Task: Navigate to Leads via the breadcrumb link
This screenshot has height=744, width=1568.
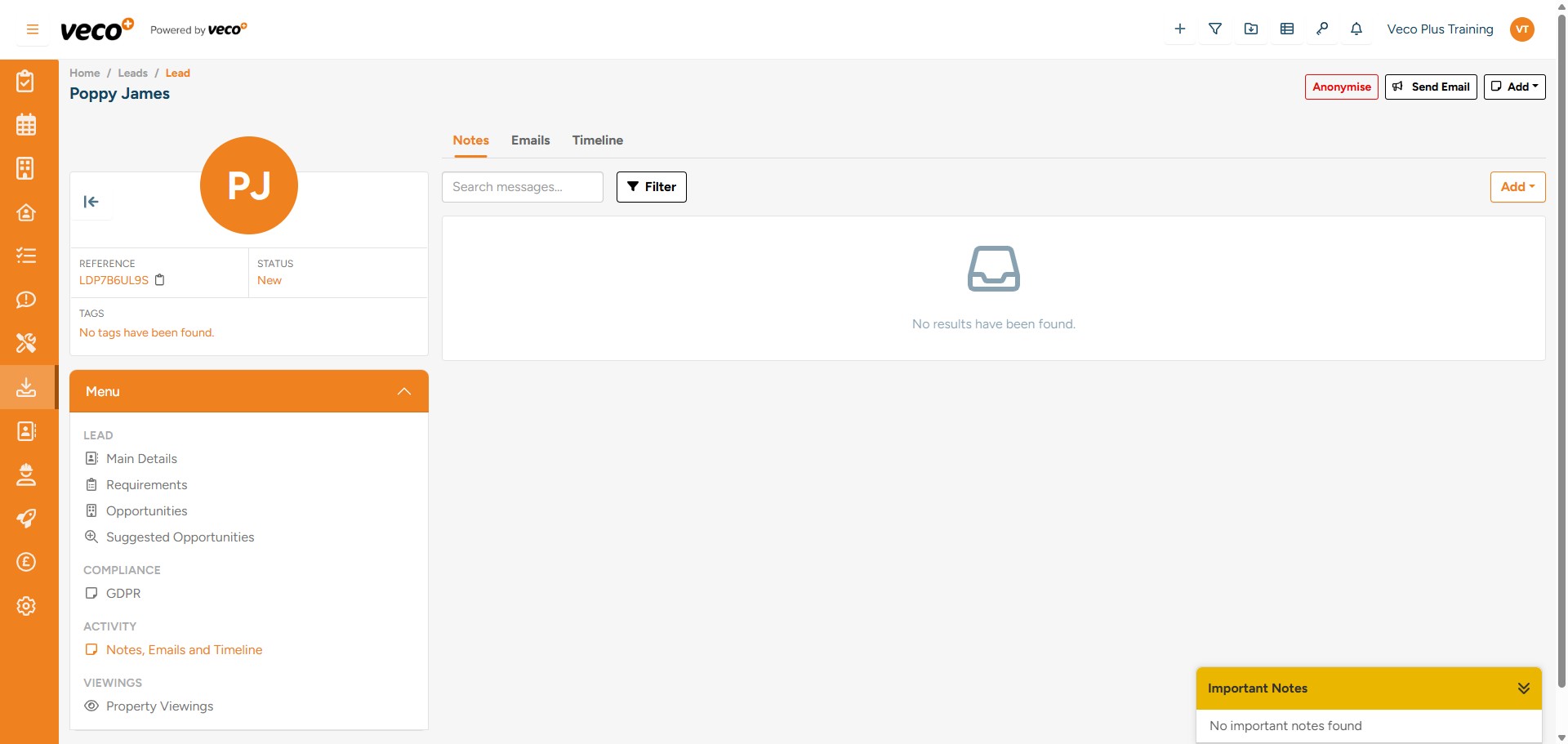Action: (132, 73)
